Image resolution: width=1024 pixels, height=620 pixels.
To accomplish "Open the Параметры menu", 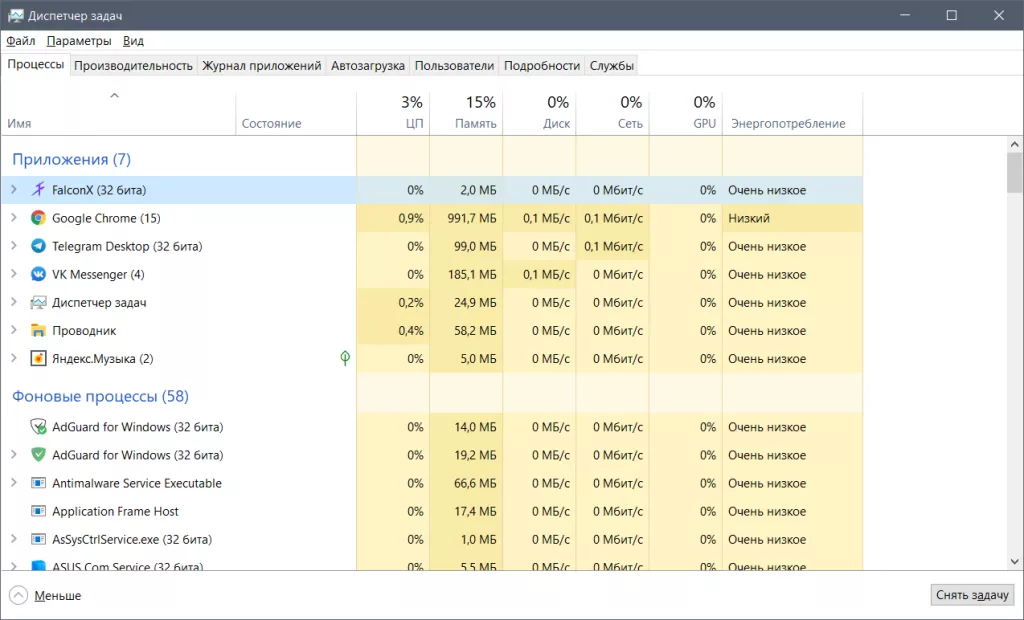I will click(x=79, y=41).
